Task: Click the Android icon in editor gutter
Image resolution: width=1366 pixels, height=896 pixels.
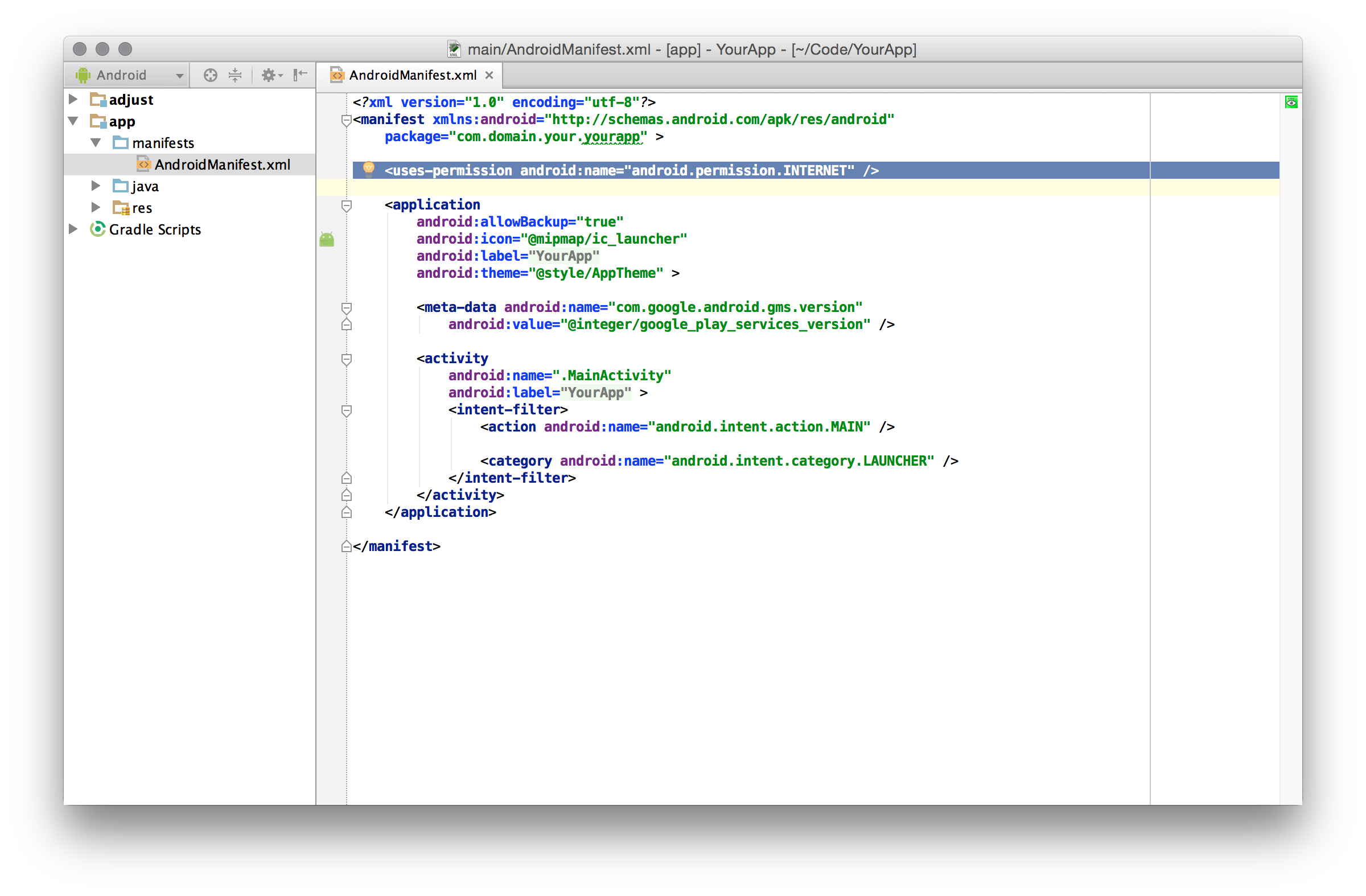Action: (x=327, y=239)
